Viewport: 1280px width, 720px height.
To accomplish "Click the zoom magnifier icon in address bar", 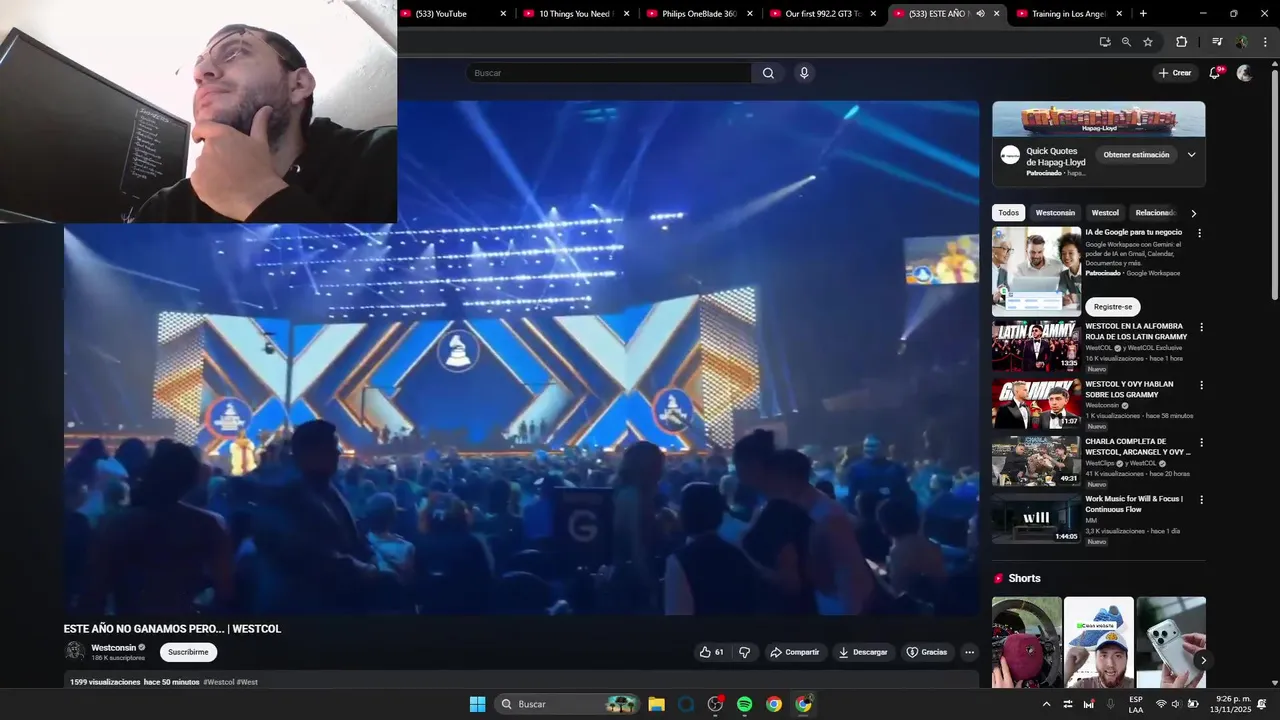I will [x=1126, y=42].
